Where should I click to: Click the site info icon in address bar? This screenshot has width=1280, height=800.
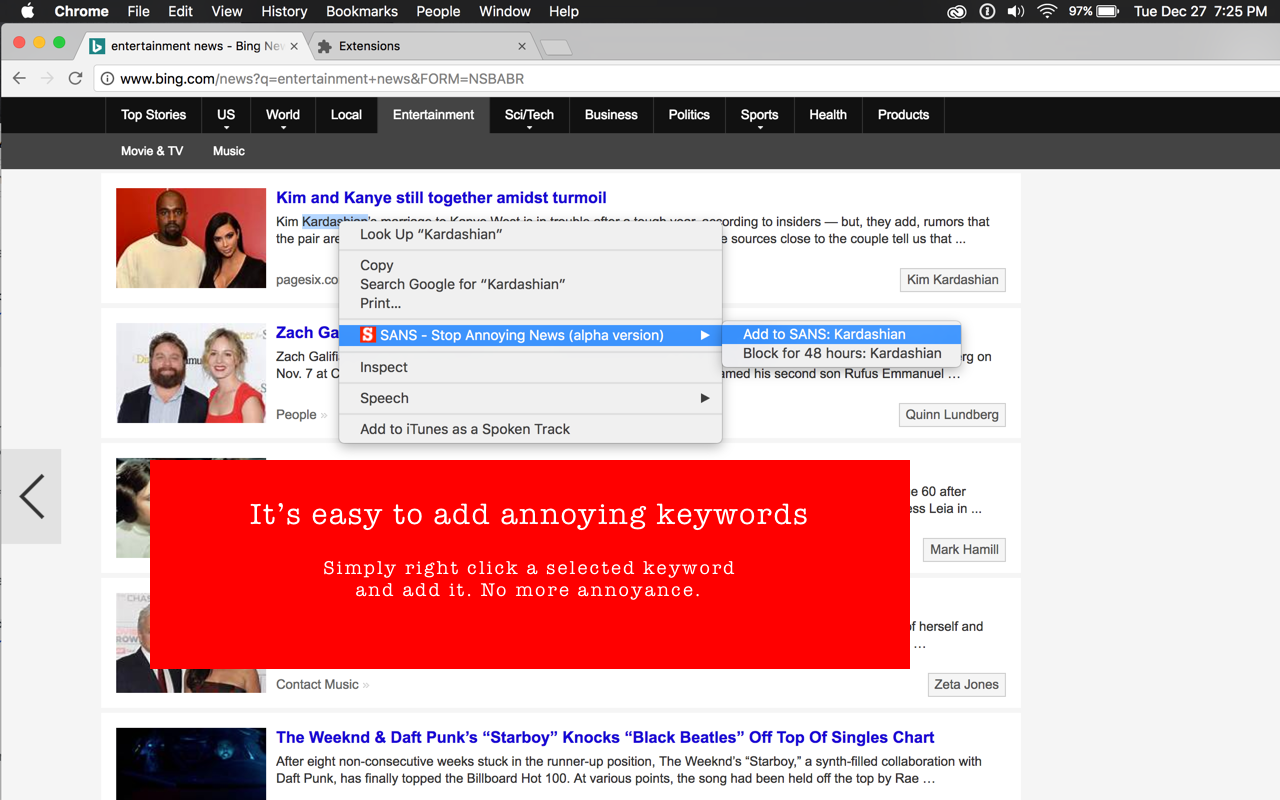pyautogui.click(x=107, y=78)
